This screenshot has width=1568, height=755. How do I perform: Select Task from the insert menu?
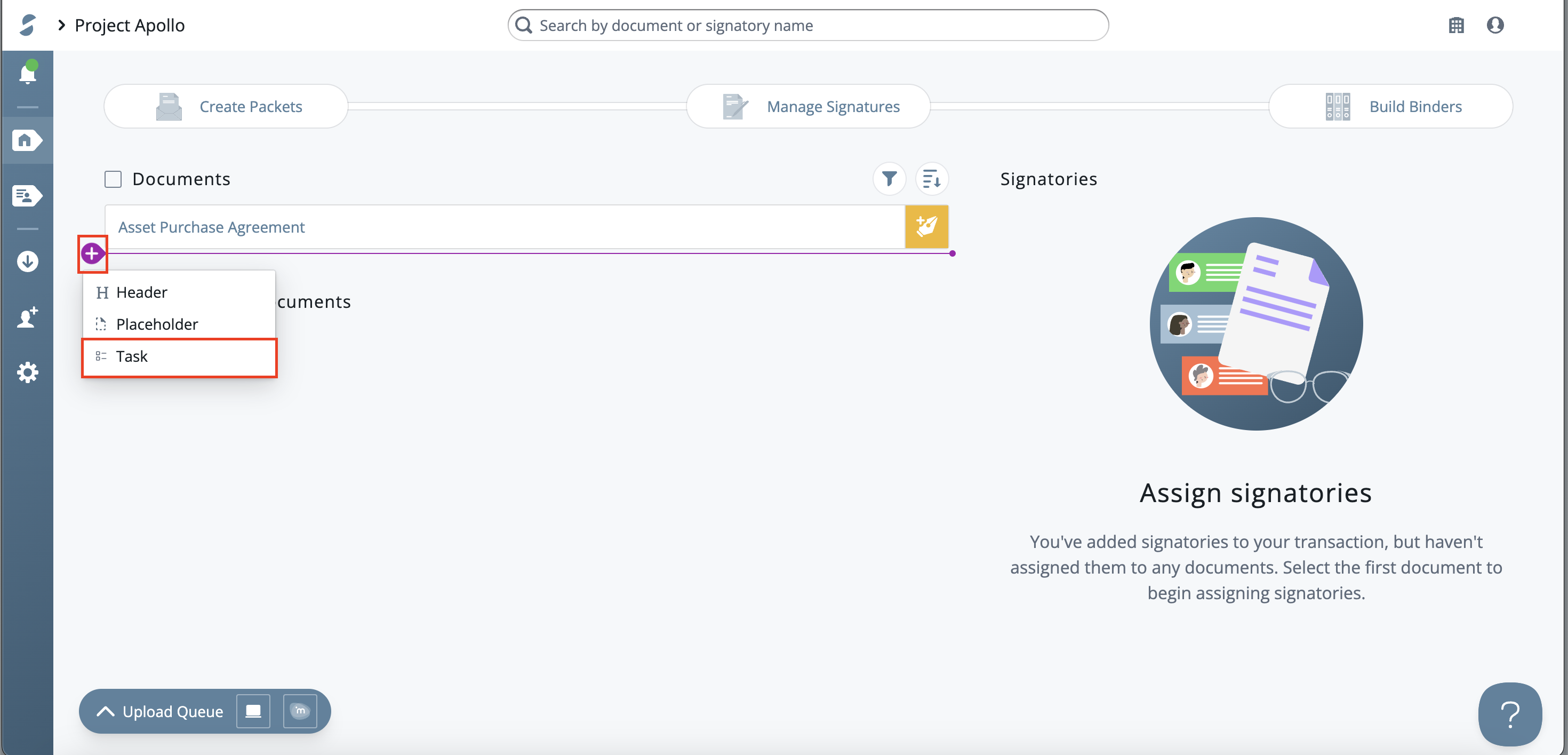pos(180,357)
